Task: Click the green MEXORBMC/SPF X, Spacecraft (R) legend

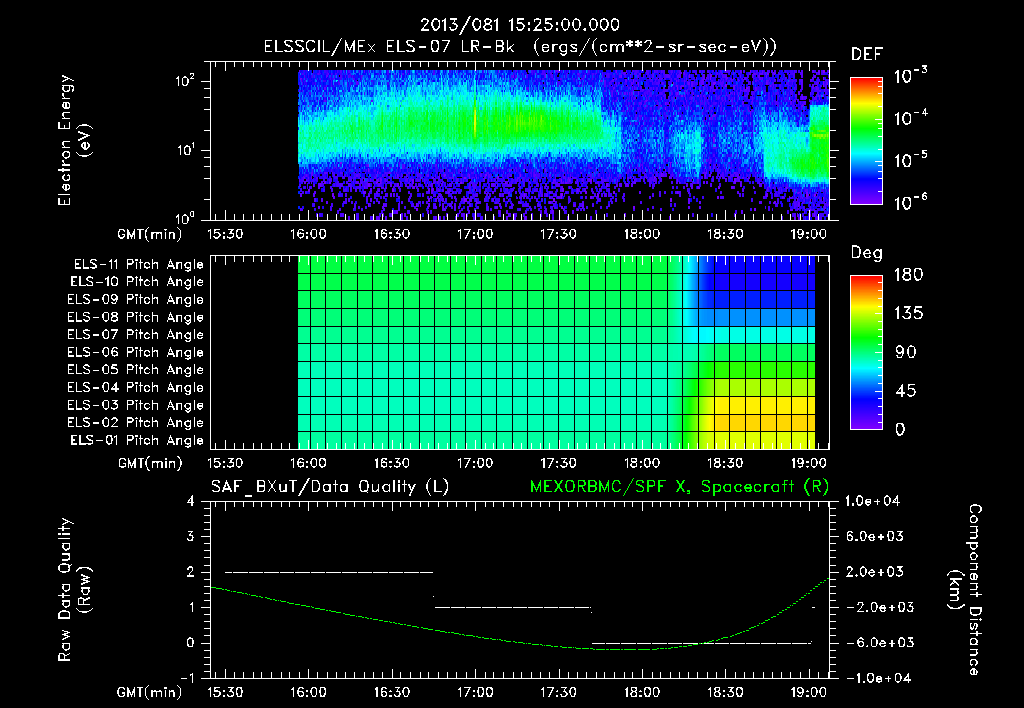Action: pyautogui.click(x=679, y=487)
